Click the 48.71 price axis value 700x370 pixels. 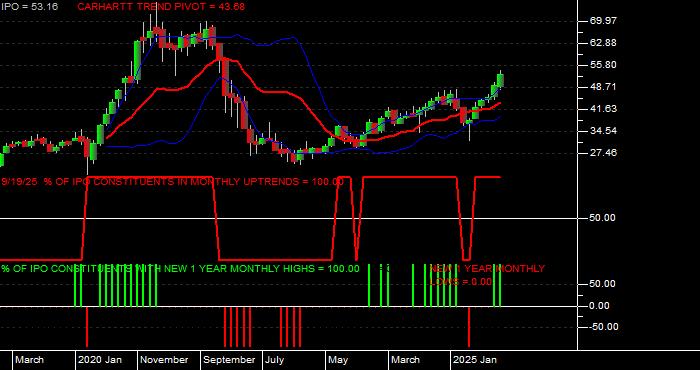[x=604, y=87]
